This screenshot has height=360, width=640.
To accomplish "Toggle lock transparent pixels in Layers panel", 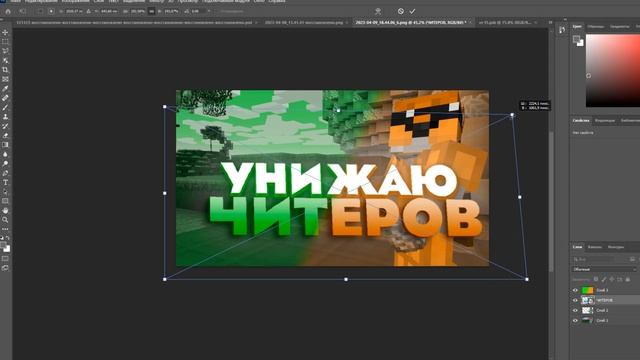I will [x=596, y=279].
